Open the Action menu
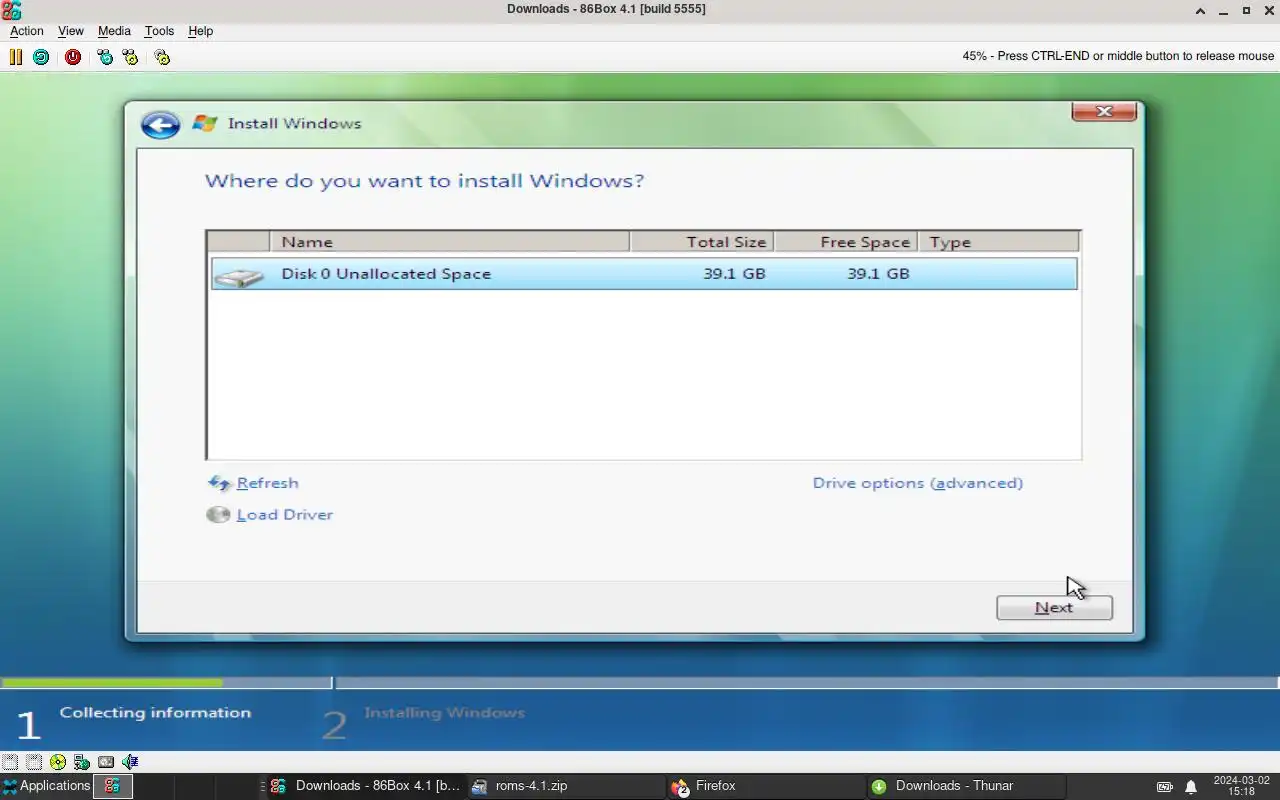Viewport: 1280px width, 800px height. pyautogui.click(x=27, y=31)
